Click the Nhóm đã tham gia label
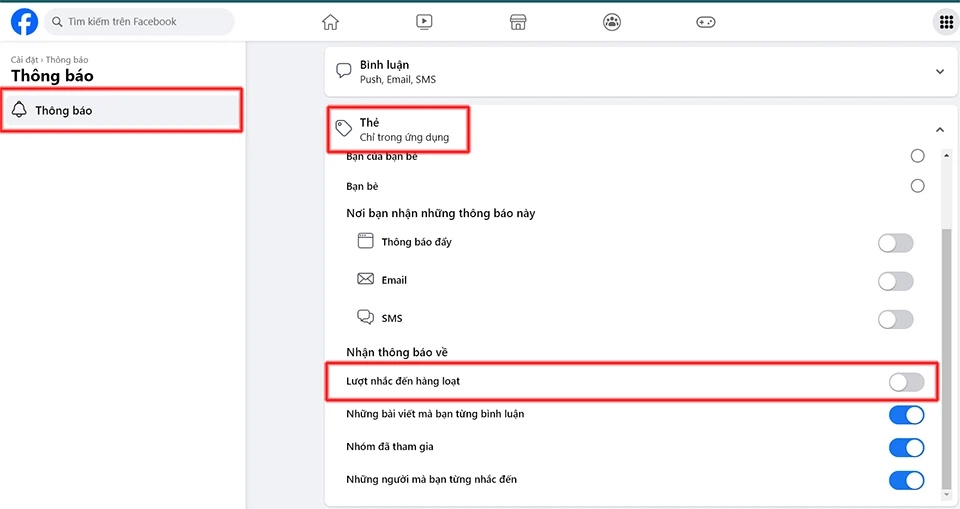960x509 pixels. tap(389, 447)
